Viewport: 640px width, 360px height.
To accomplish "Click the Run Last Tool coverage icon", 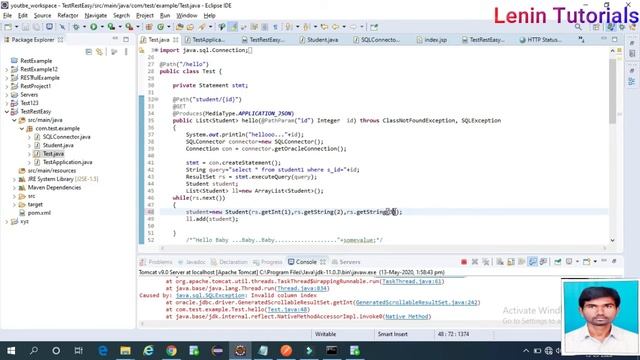I will (111, 27).
